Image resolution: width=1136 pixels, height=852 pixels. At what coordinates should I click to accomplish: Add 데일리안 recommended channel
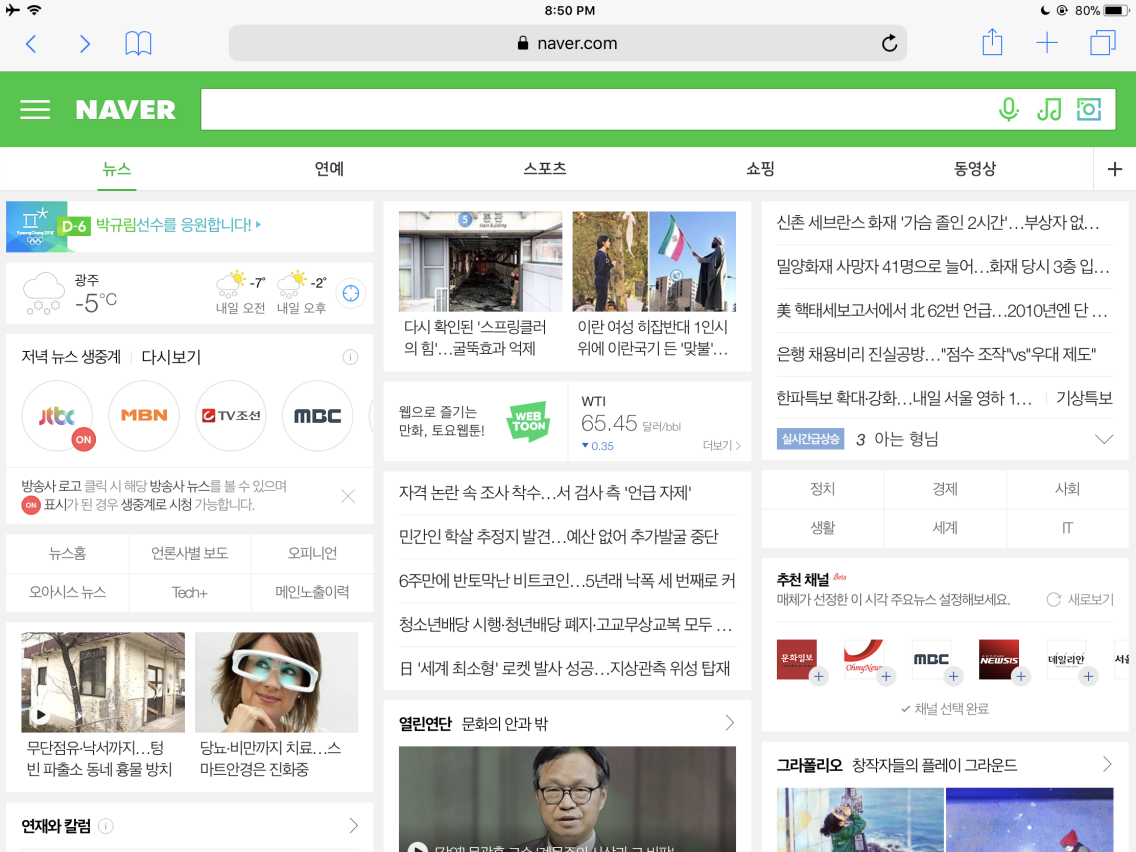point(1088,677)
